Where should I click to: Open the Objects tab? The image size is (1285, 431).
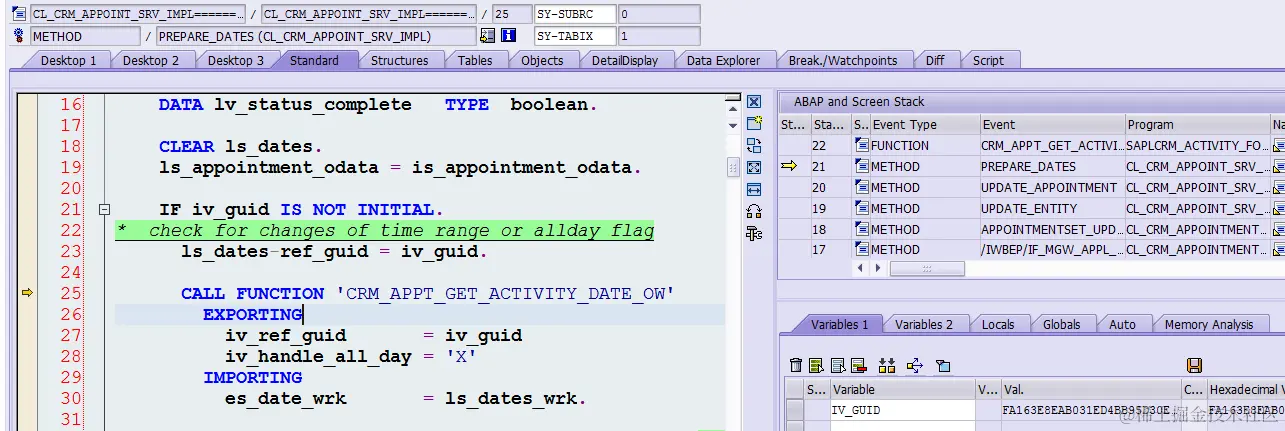(542, 60)
